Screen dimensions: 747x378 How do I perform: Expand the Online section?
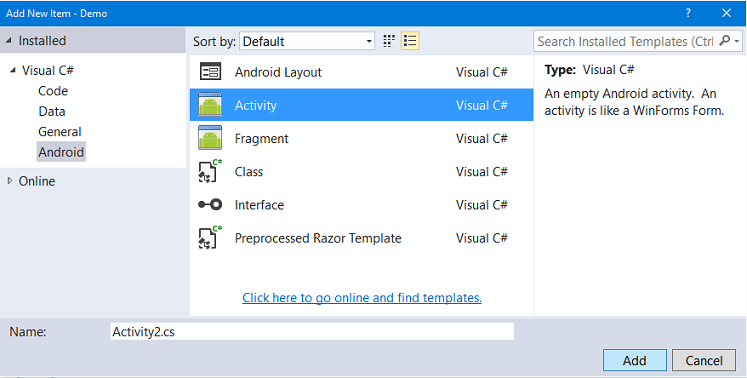click(10, 181)
